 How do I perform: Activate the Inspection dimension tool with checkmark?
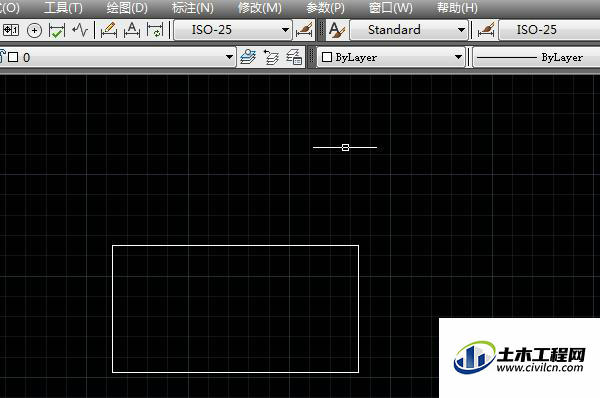tap(57, 30)
